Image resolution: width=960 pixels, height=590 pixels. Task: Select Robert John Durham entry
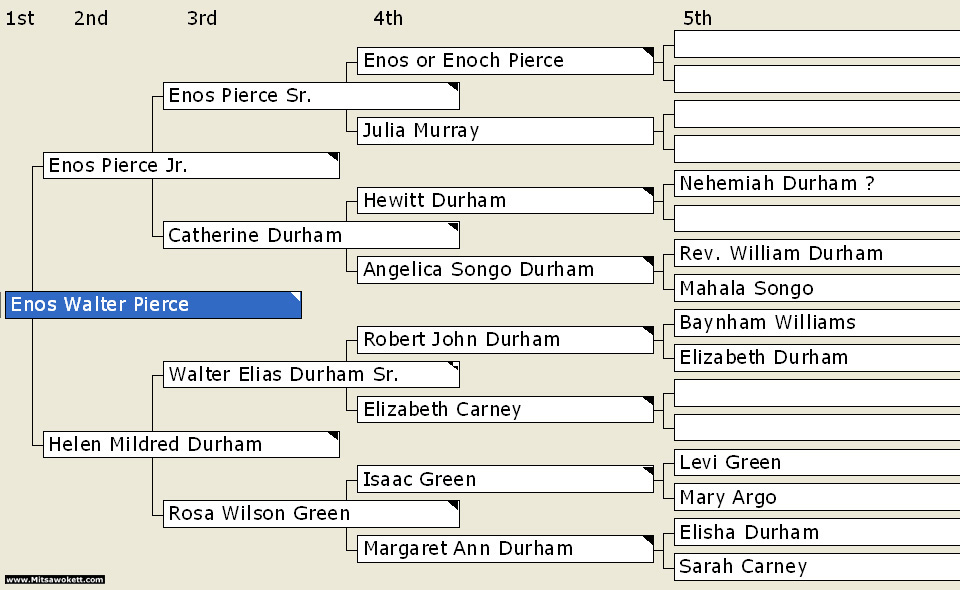[x=505, y=340]
